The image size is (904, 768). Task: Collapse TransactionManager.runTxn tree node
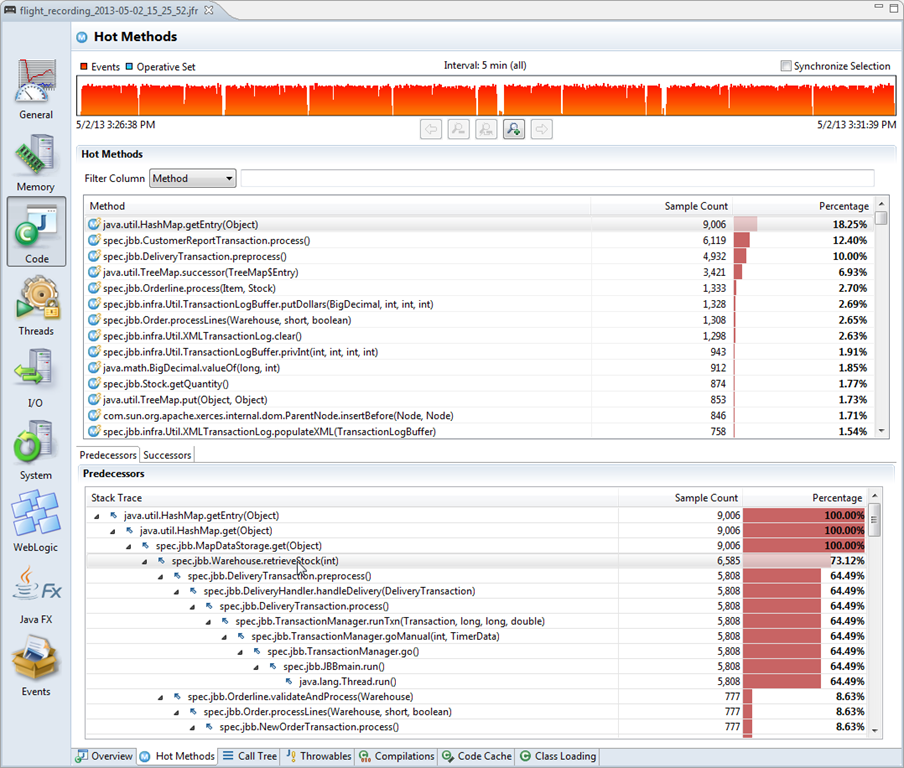[208, 622]
